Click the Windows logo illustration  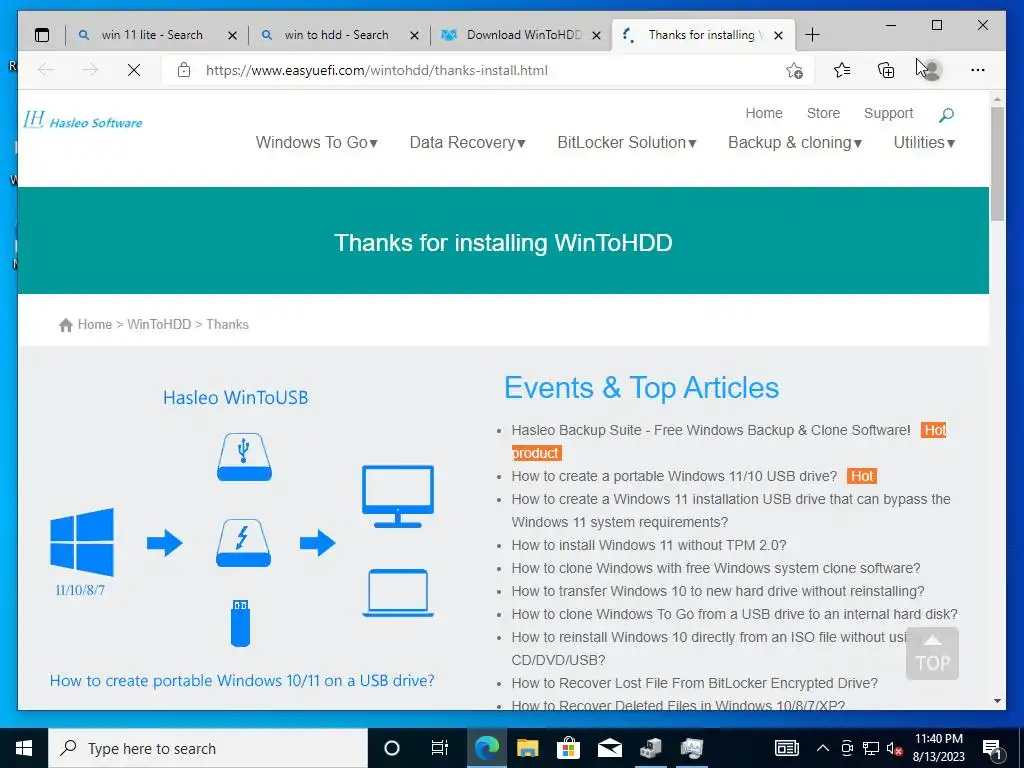coord(82,542)
